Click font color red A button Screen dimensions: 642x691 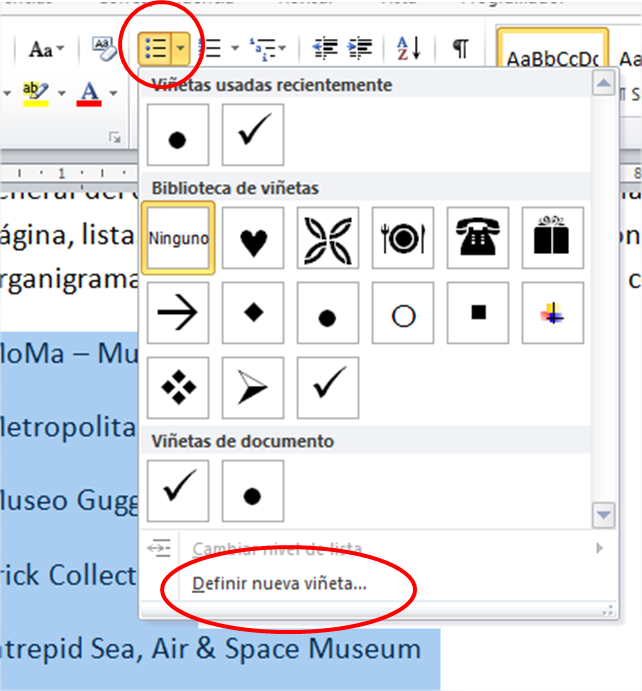(89, 93)
